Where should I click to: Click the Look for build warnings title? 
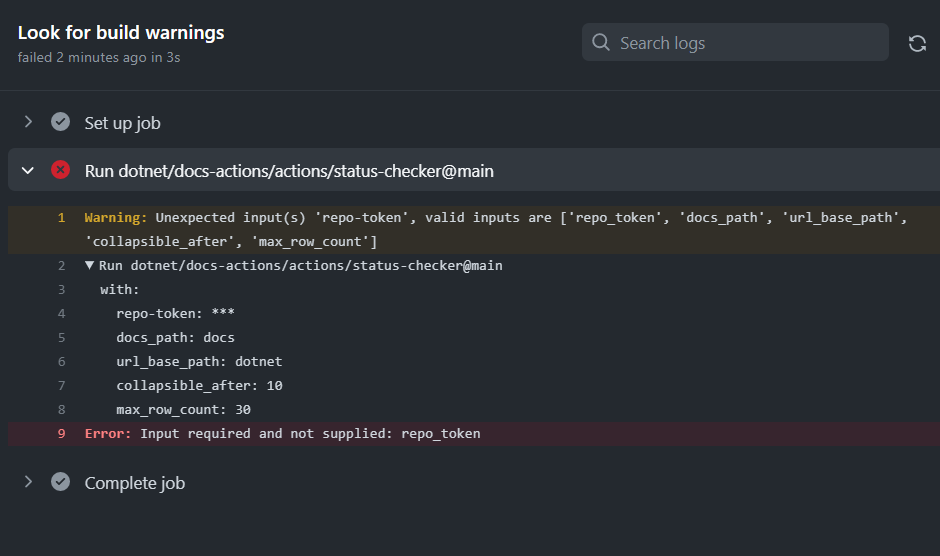[x=121, y=32]
